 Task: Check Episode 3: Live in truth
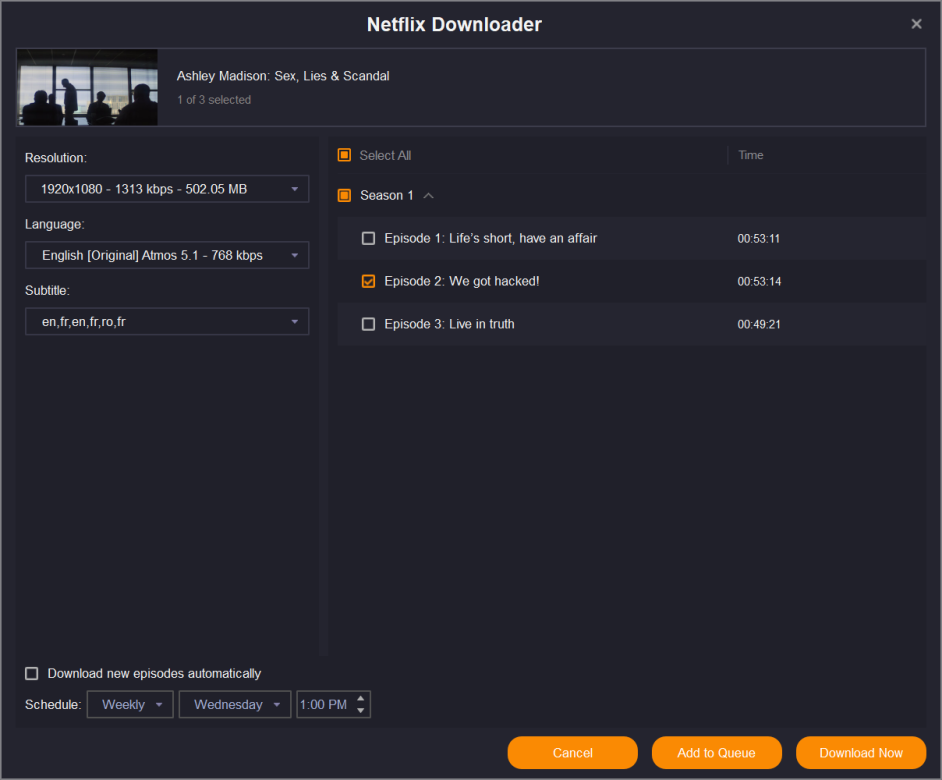[x=368, y=324]
